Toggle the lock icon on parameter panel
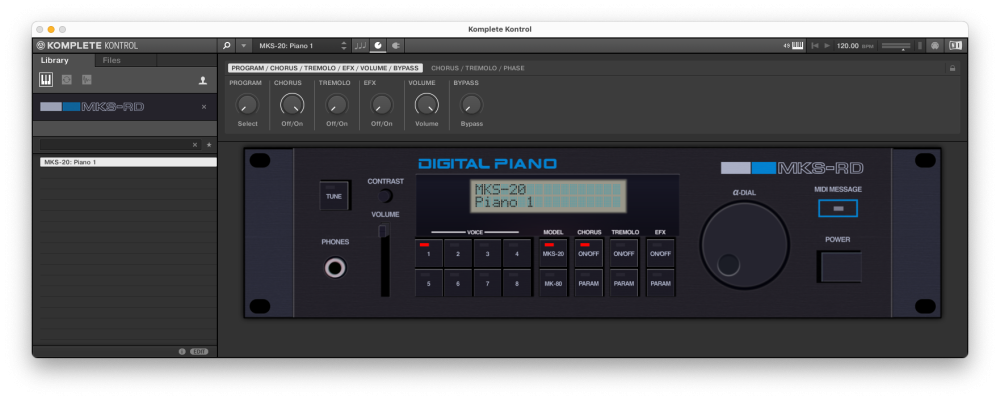The width and height of the screenshot is (1000, 400). pos(952,68)
